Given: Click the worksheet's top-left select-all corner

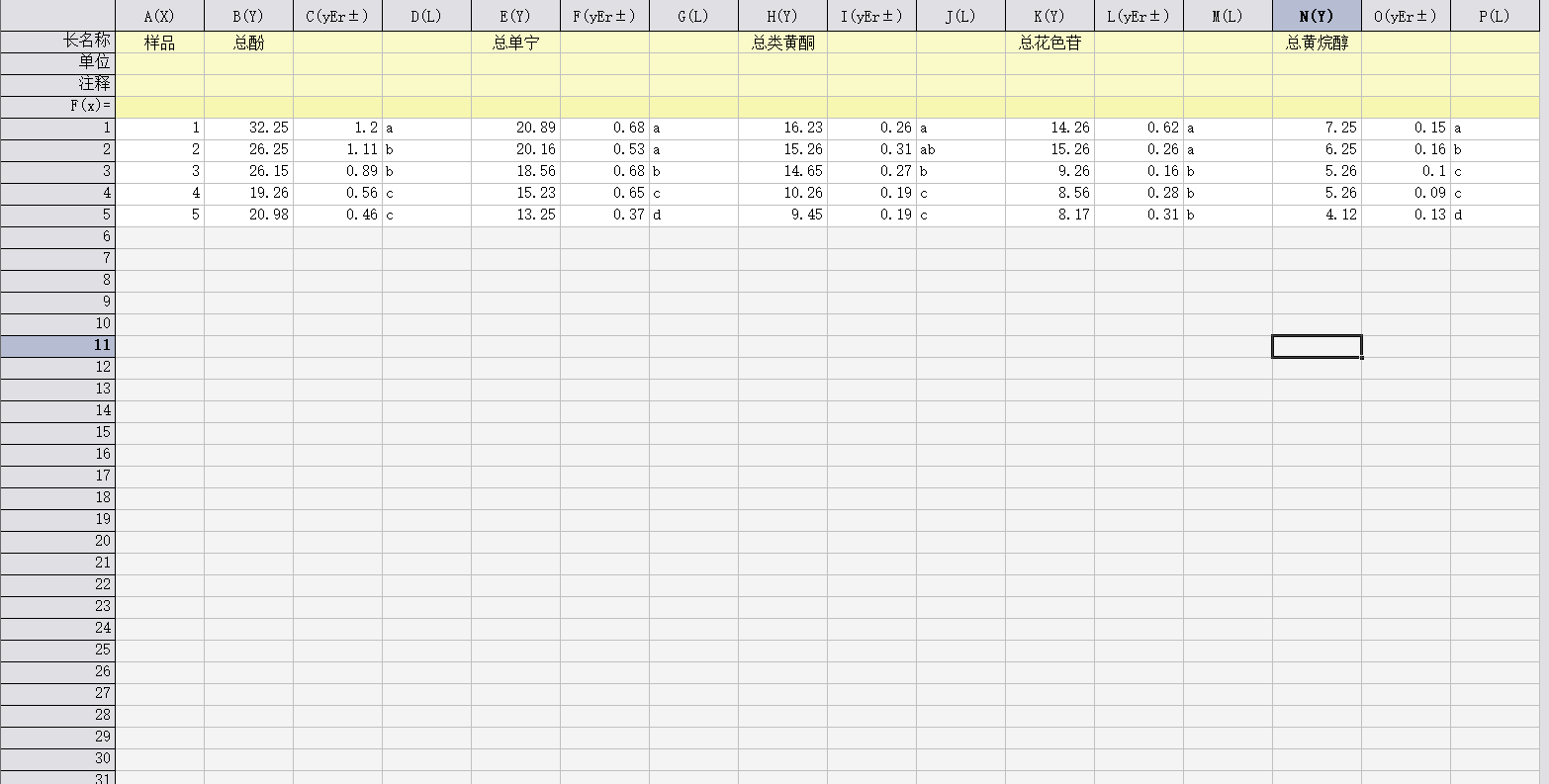Looking at the screenshot, I should point(57,16).
